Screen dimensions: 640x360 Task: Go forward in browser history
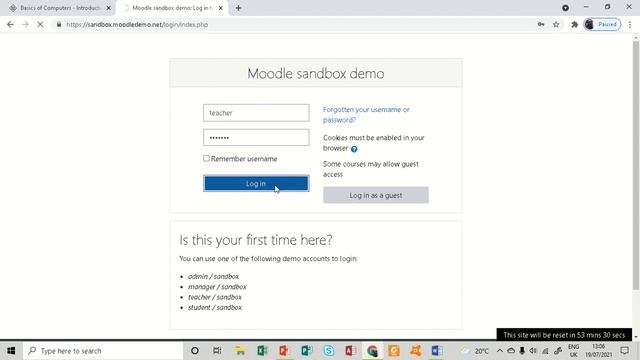tap(25, 24)
